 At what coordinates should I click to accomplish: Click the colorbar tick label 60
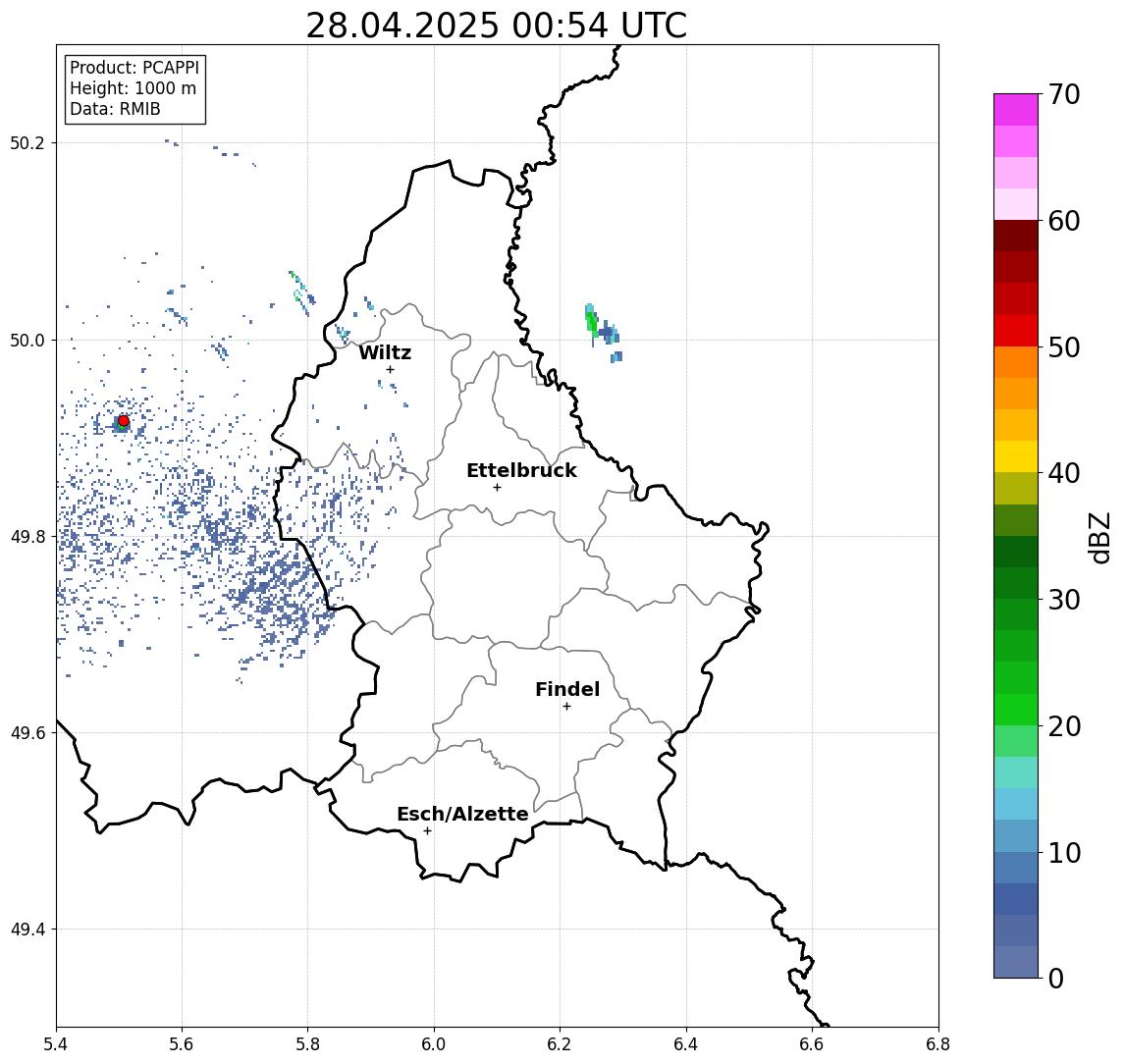(x=1064, y=221)
